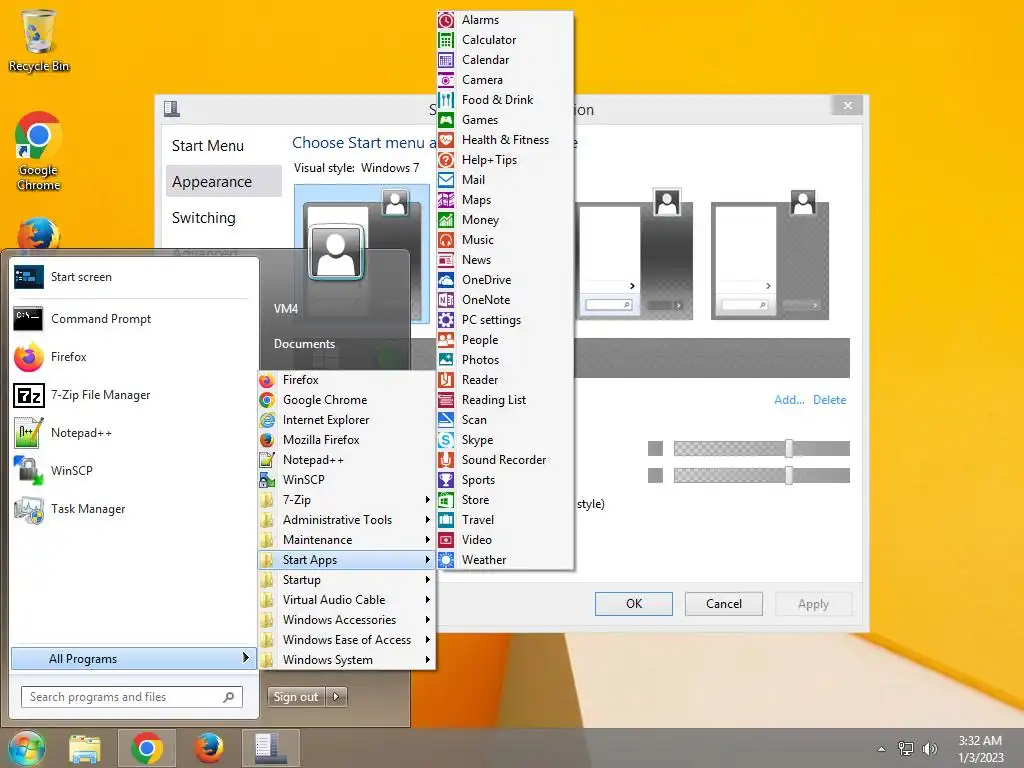Select the rightmost start menu style thumbnail
This screenshot has width=1024, height=768.
[770, 255]
